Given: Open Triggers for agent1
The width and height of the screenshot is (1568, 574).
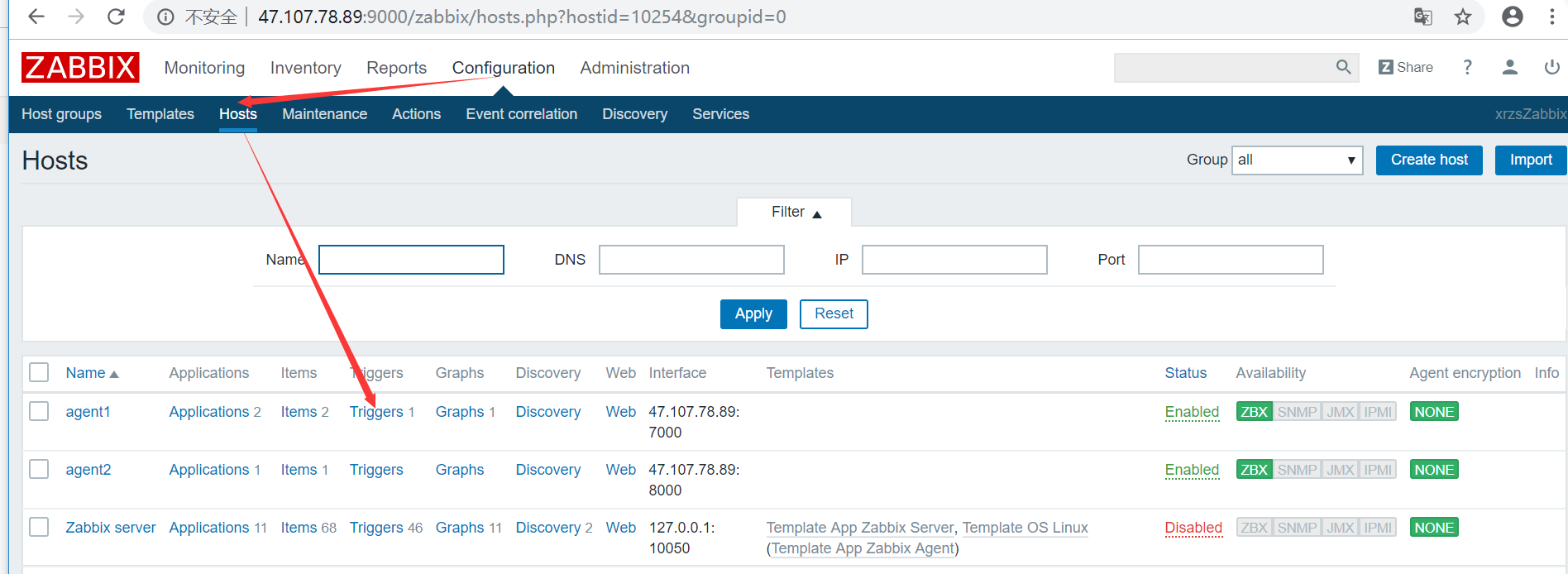Looking at the screenshot, I should [x=376, y=412].
